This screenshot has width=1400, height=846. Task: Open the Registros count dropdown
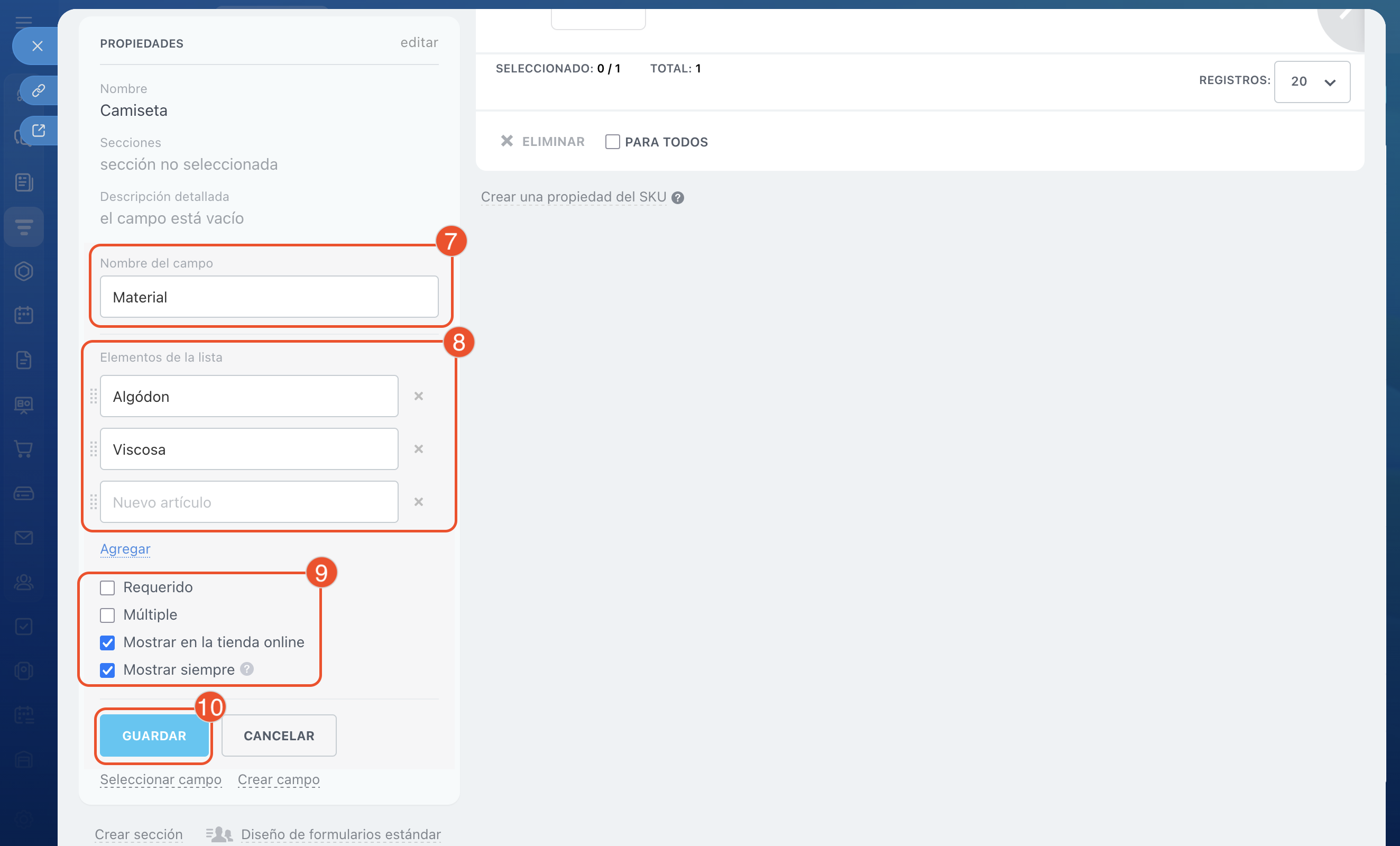click(1311, 82)
